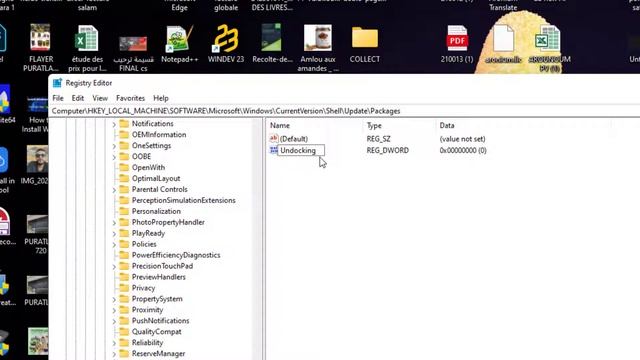This screenshot has height=360, width=640.
Task: Open the Edit menu
Action: pyautogui.click(x=78, y=98)
